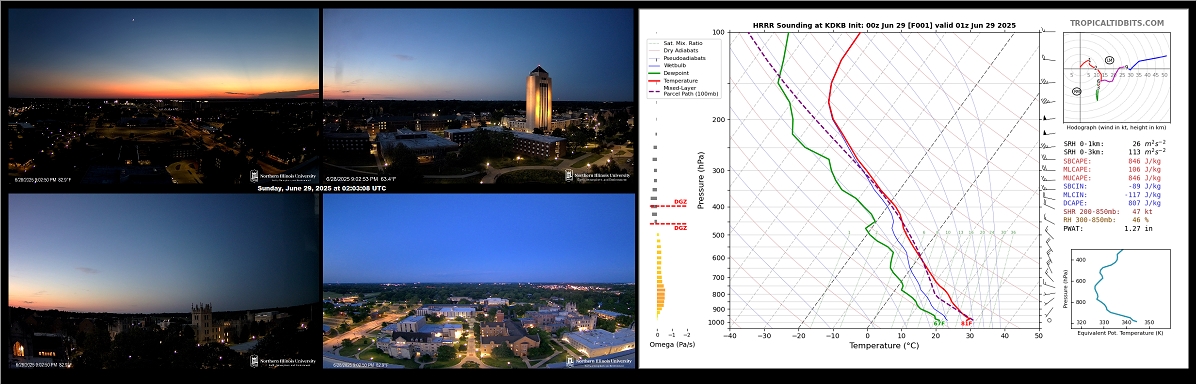Open the webcam view showing the lit tower
1197x385 pixels.
point(479,95)
